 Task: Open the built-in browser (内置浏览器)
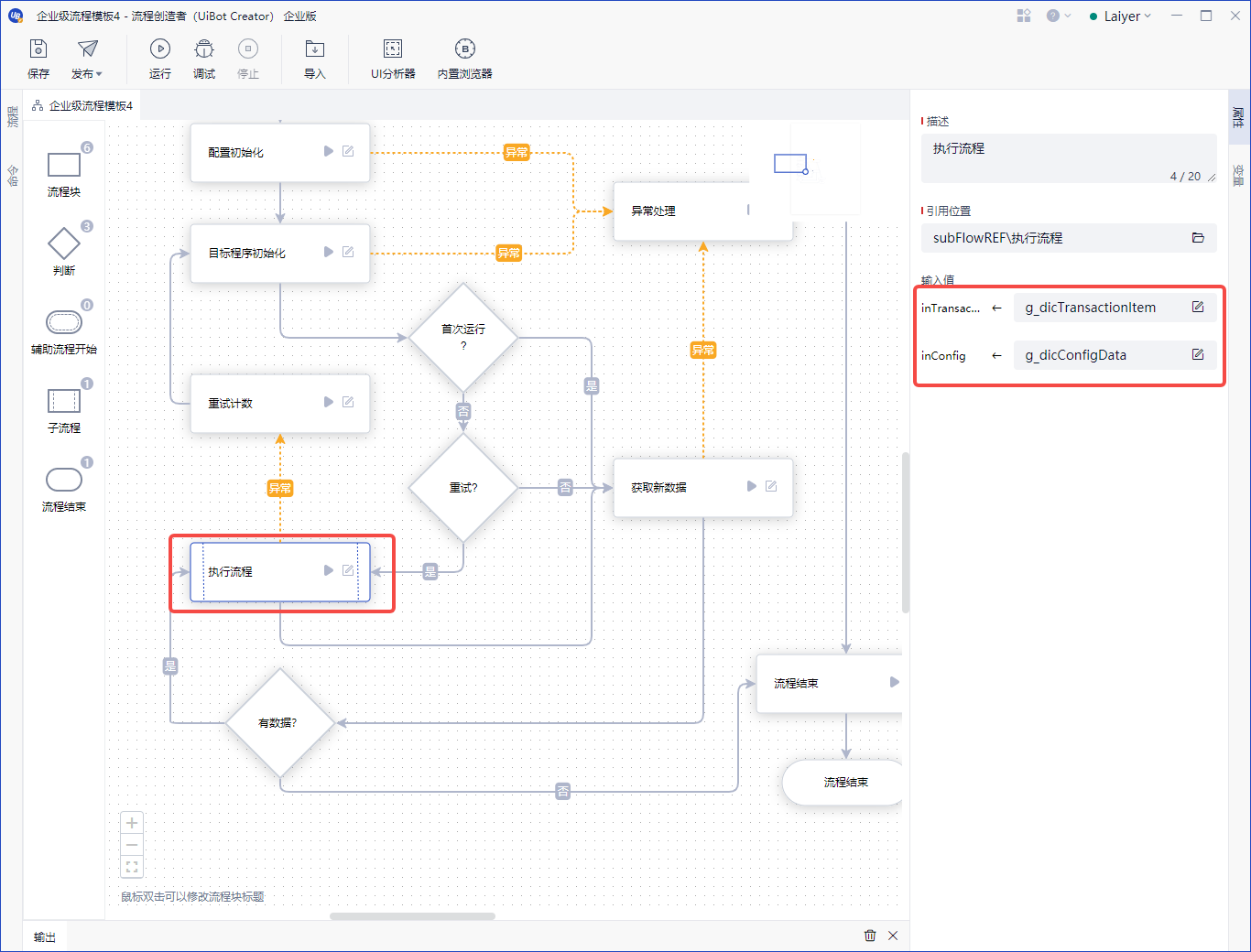pyautogui.click(x=465, y=59)
